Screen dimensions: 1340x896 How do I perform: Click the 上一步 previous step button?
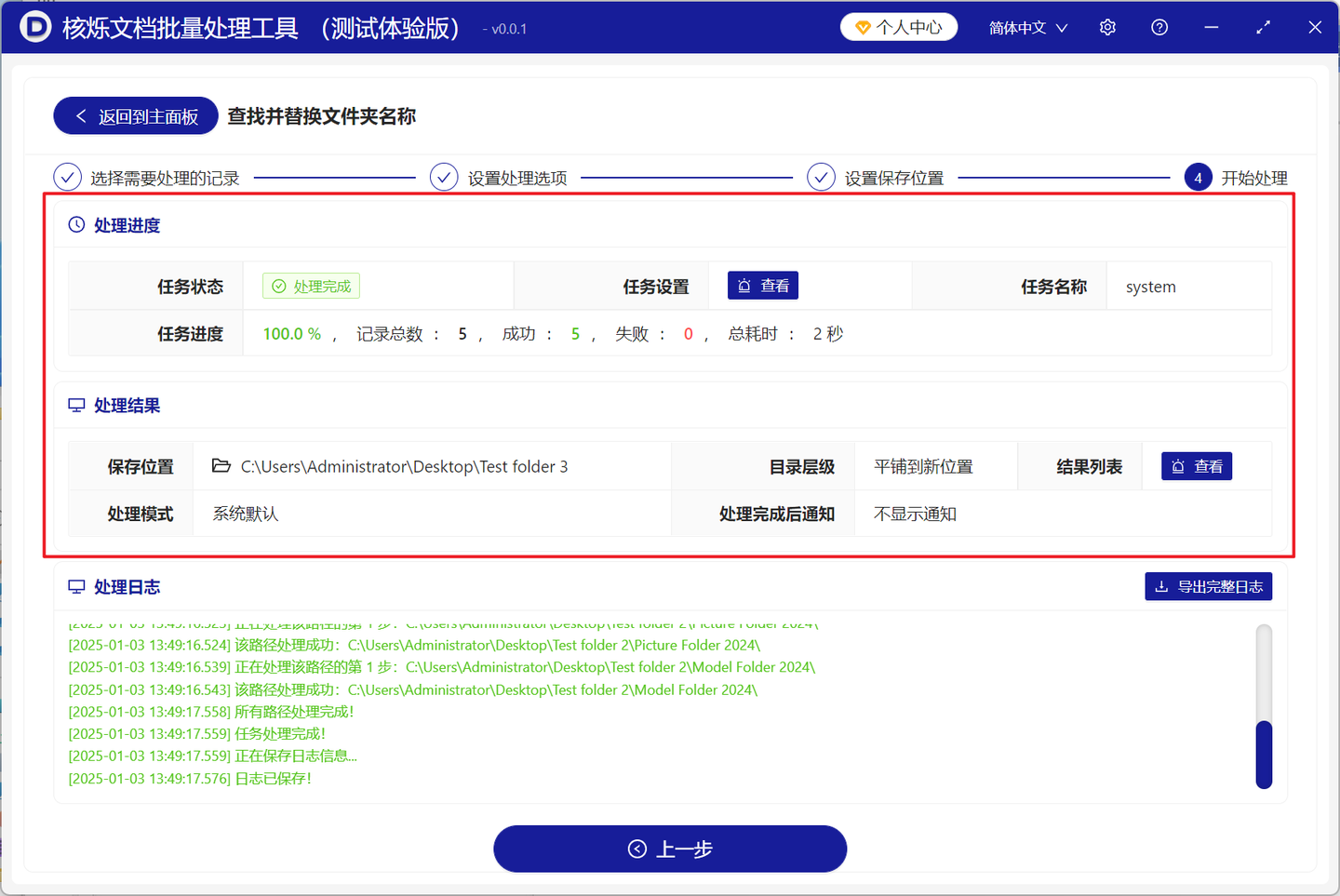tap(670, 849)
